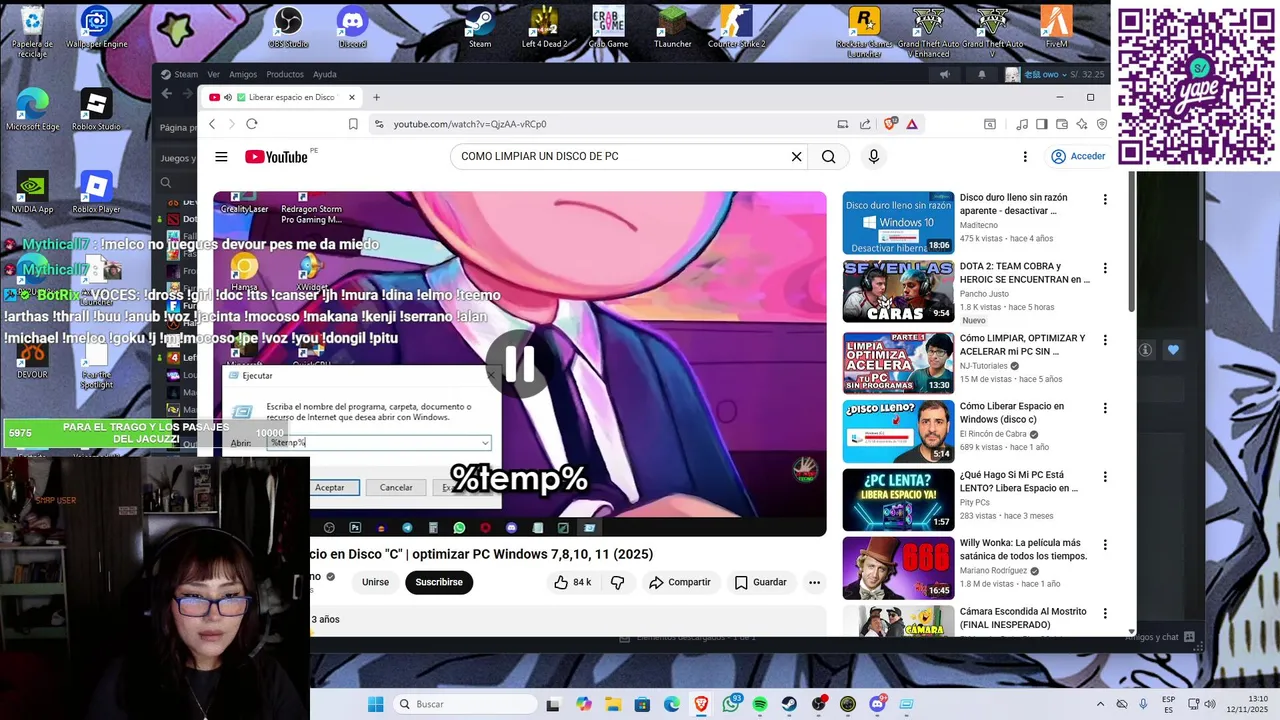Open Ayuda menu in Steam
Viewport: 1280px width, 720px height.
click(x=325, y=74)
